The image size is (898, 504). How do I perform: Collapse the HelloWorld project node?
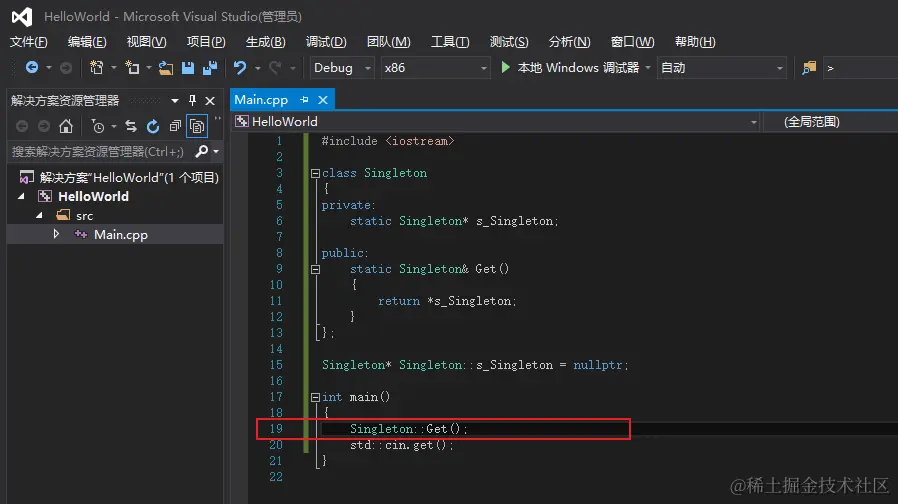tap(21, 196)
